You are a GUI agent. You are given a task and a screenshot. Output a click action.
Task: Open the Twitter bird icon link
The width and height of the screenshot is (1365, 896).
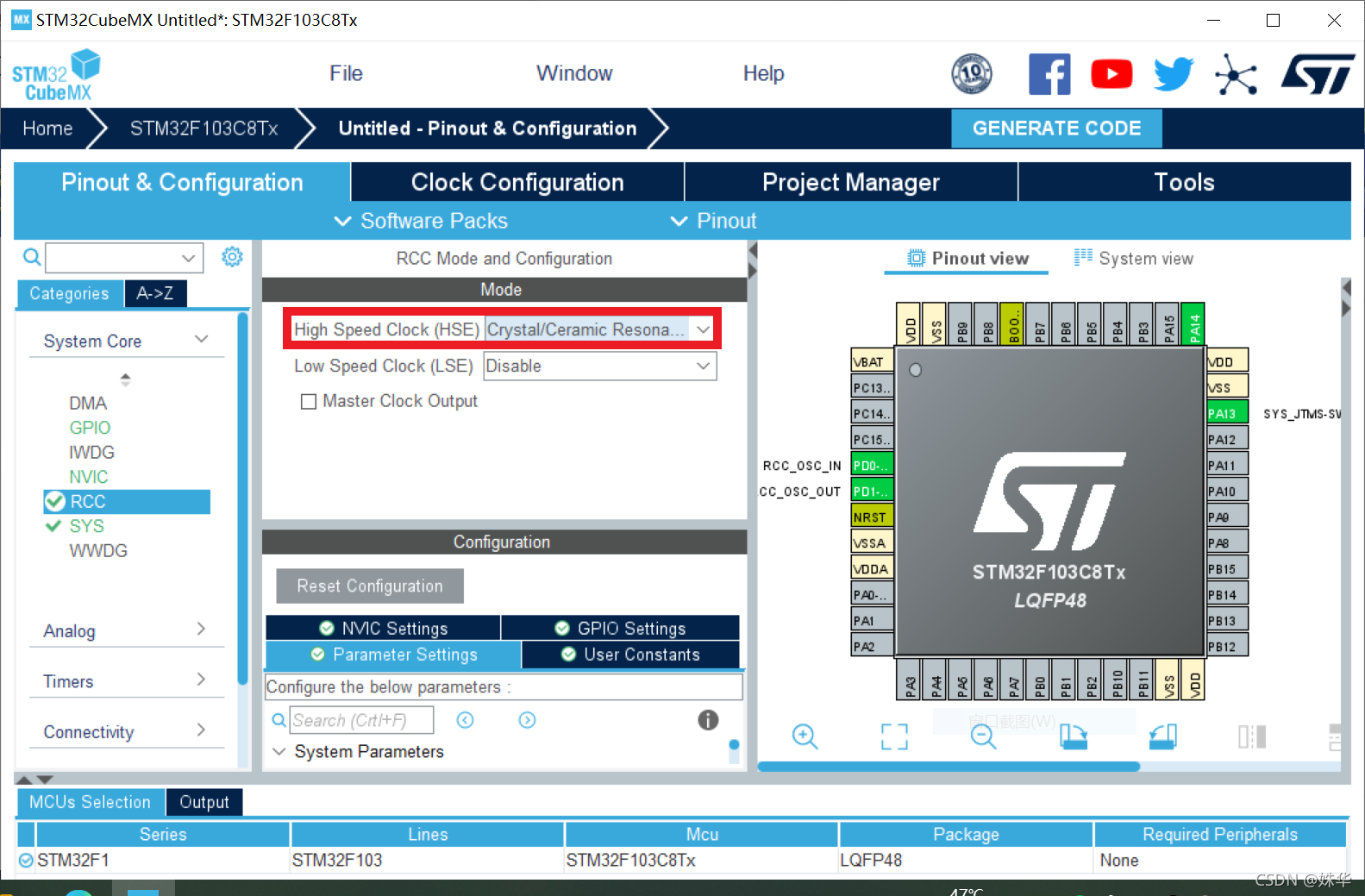point(1174,74)
